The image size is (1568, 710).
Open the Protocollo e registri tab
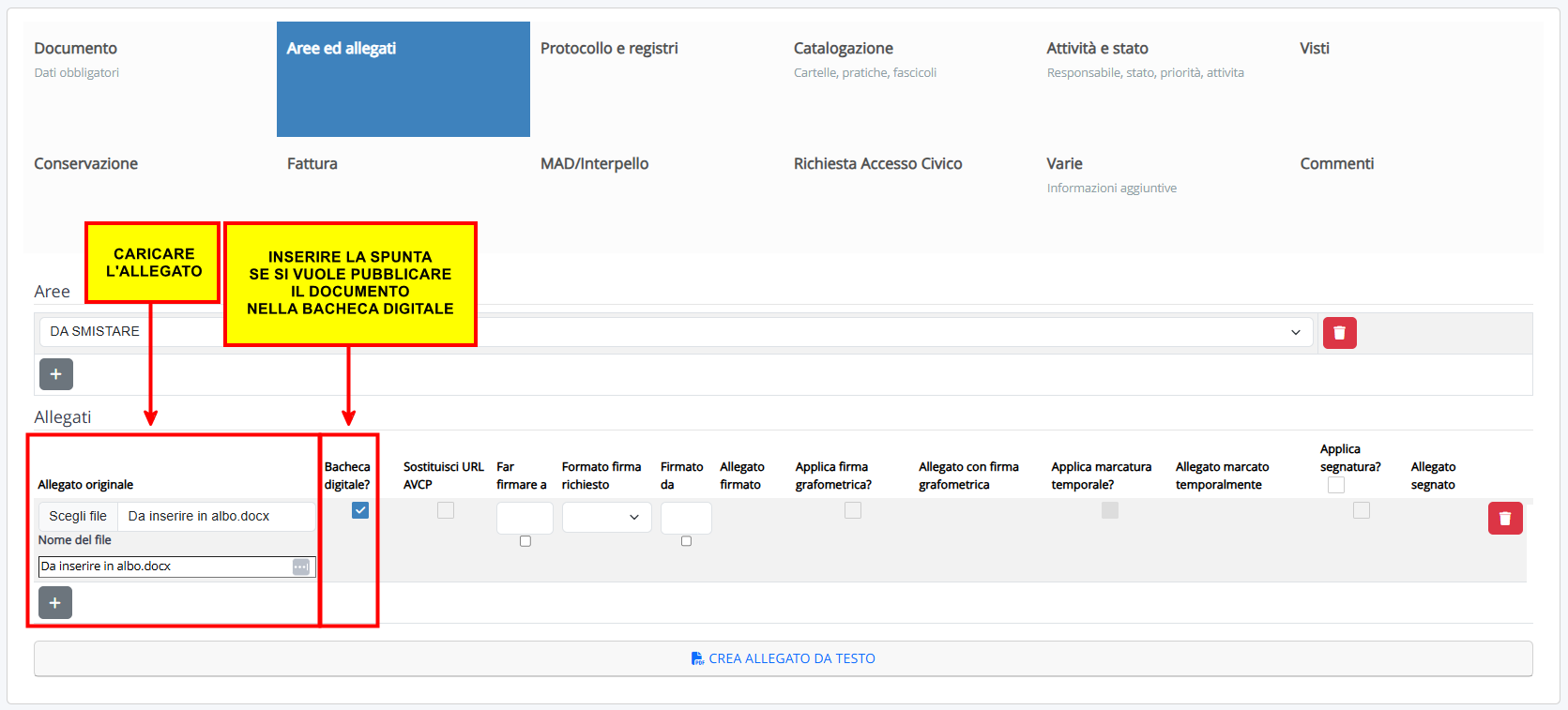pyautogui.click(x=609, y=49)
